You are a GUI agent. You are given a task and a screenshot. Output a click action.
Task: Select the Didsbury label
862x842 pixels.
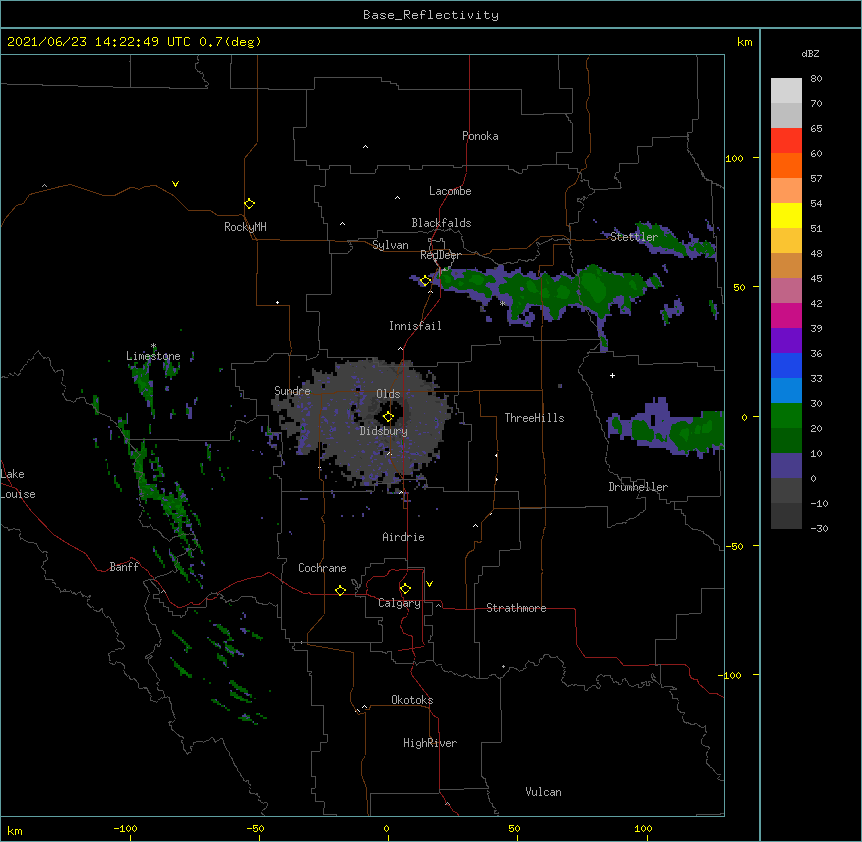point(384,431)
